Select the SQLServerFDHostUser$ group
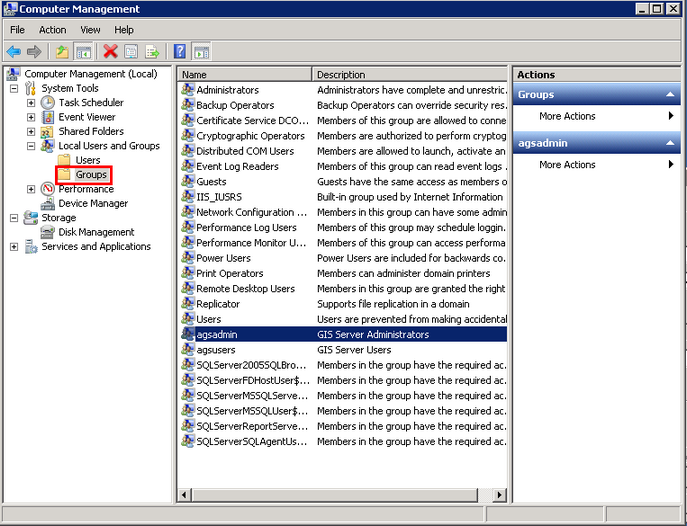 point(253,380)
